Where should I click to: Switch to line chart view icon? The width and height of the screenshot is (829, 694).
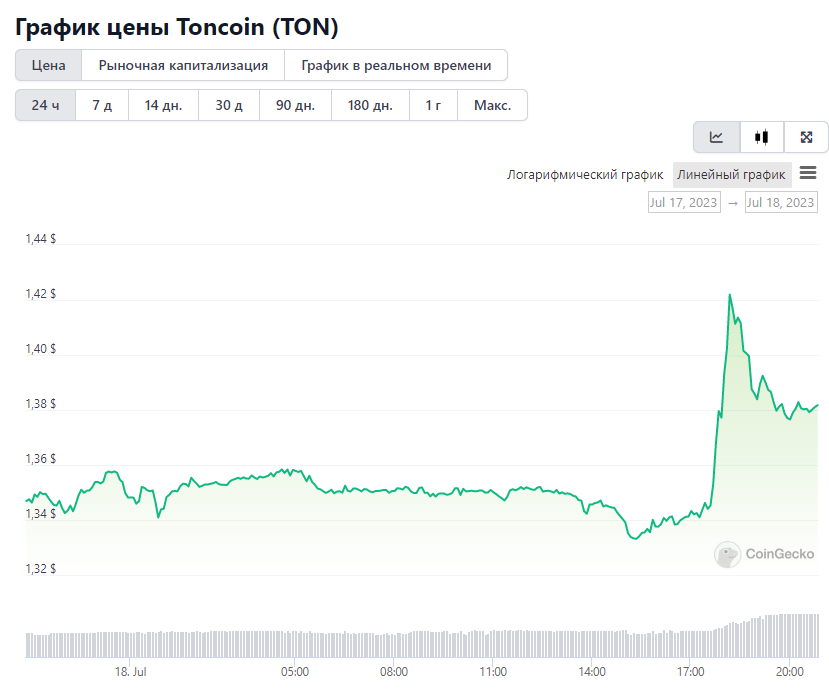[x=716, y=137]
